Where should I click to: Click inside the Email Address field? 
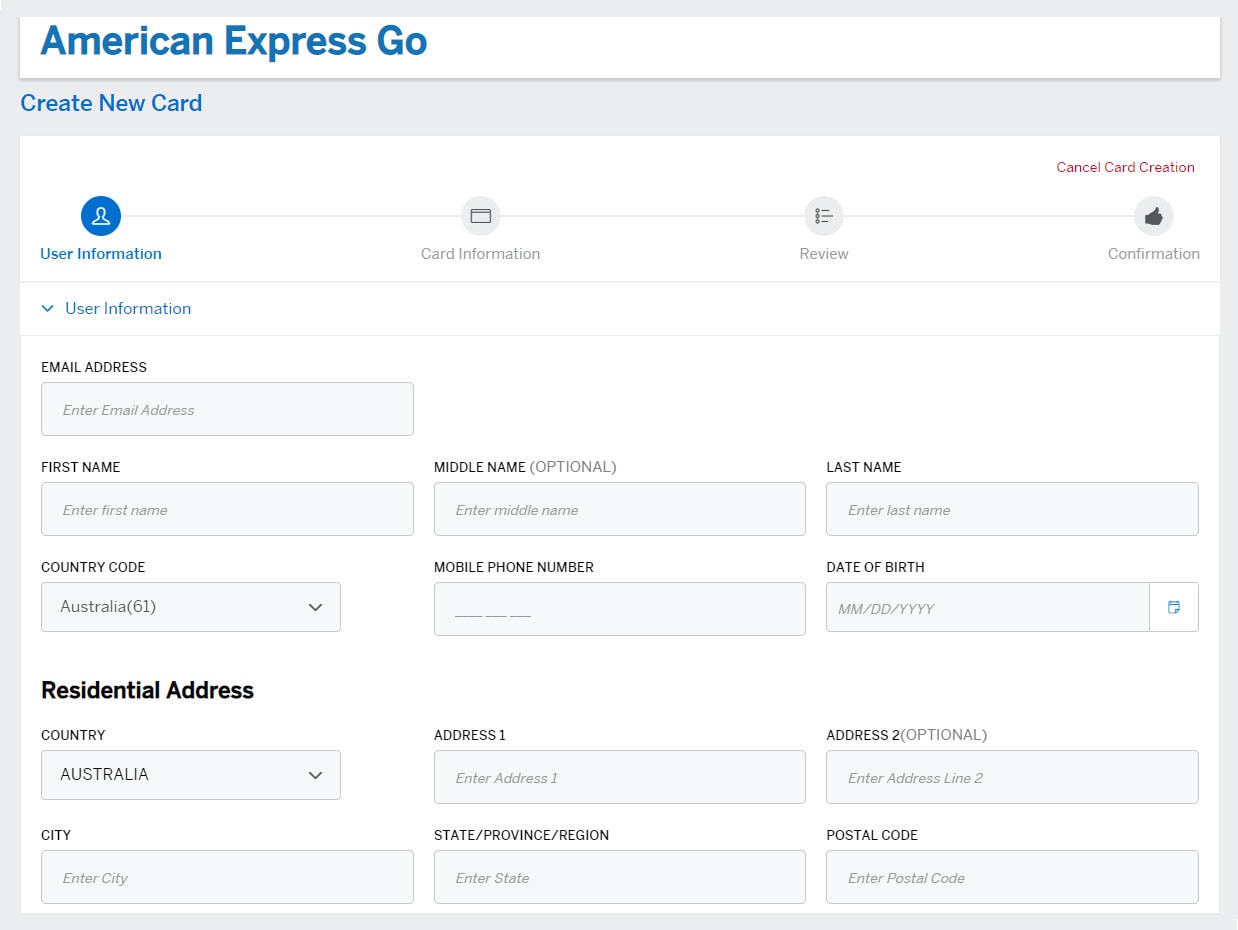tap(227, 408)
